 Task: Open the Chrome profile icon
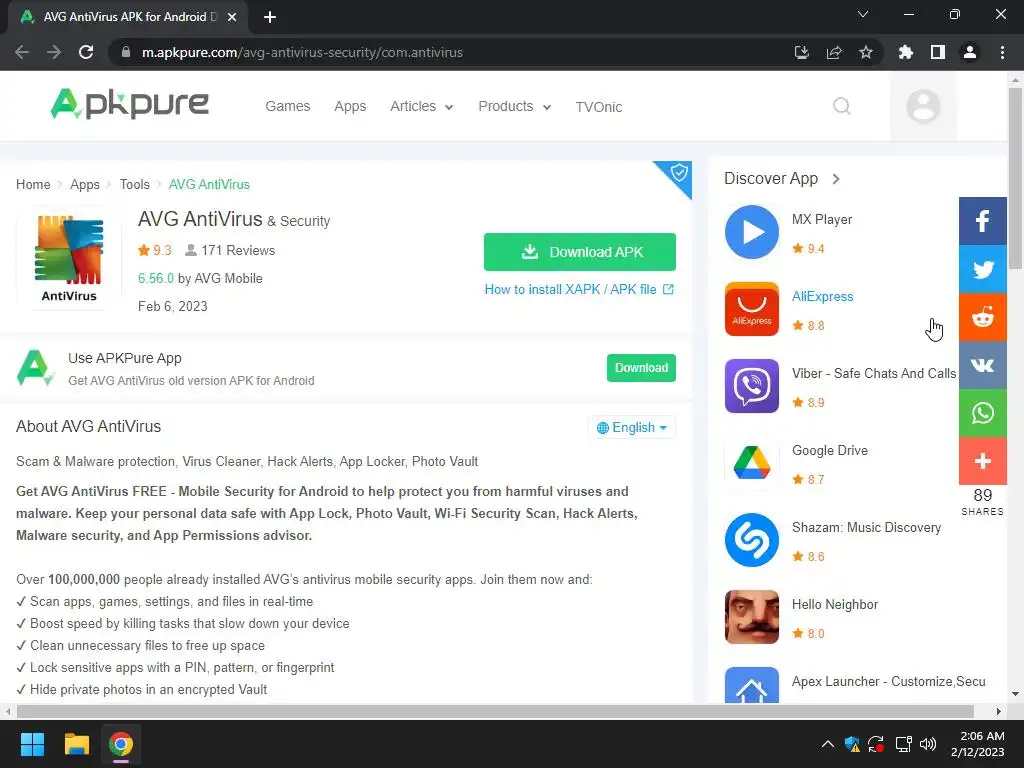(970, 52)
